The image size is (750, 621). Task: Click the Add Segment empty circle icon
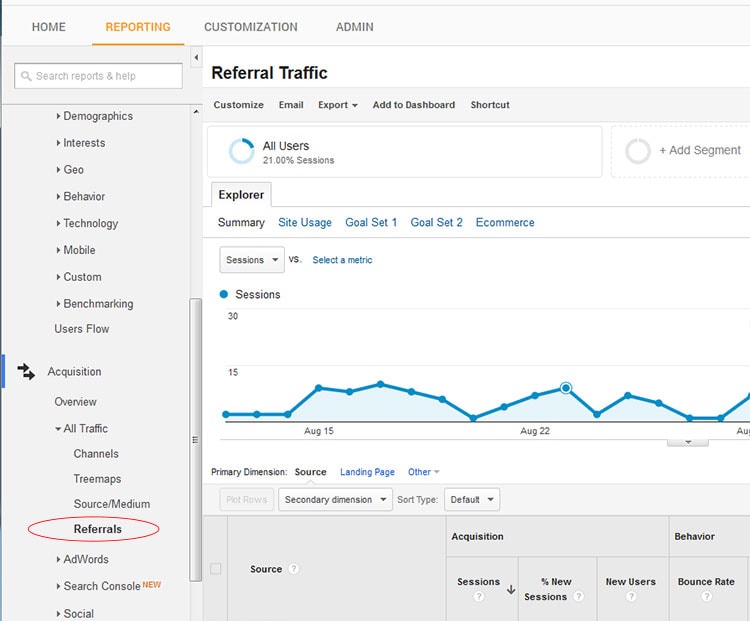pos(638,151)
